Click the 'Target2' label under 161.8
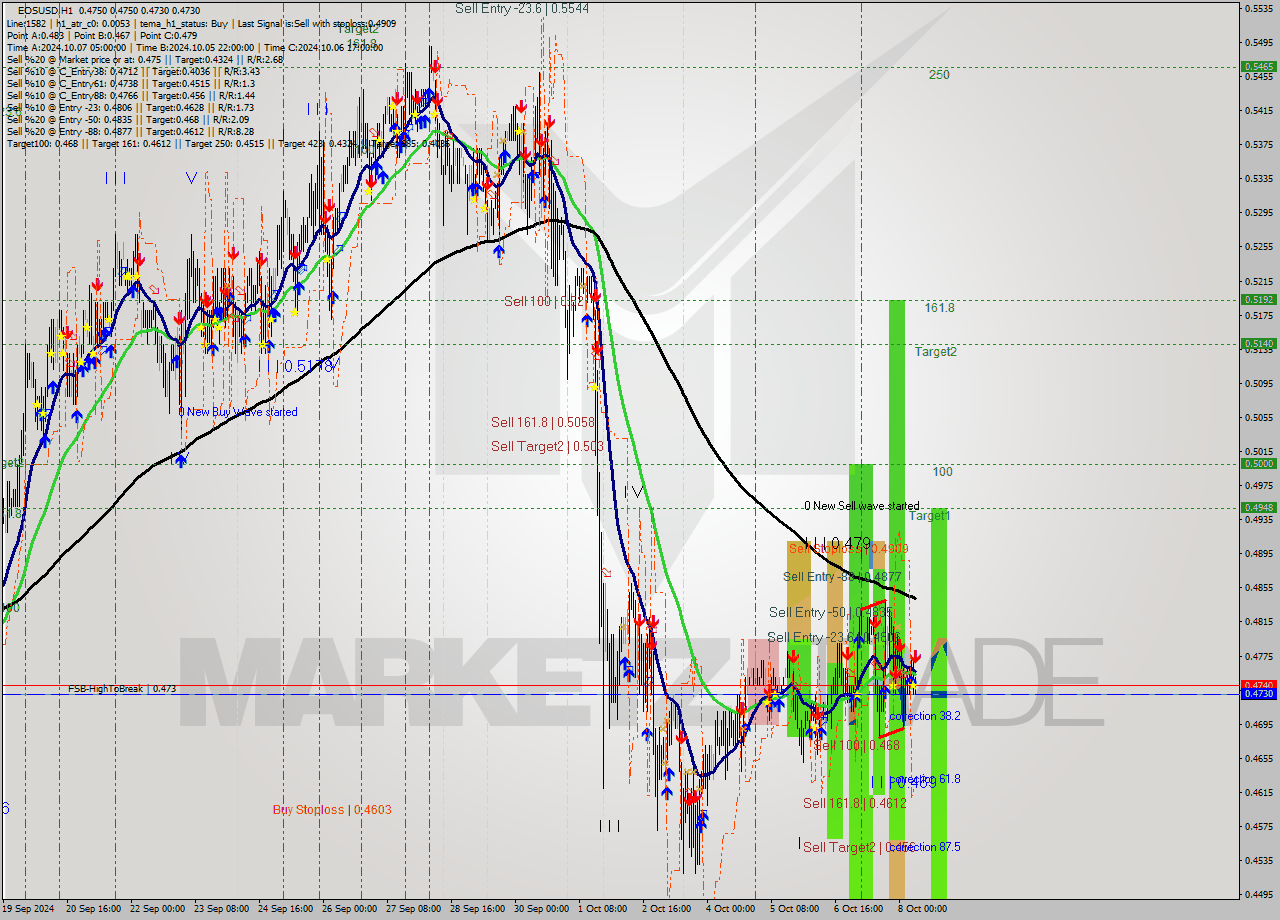This screenshot has height=920, width=1280. (x=935, y=352)
